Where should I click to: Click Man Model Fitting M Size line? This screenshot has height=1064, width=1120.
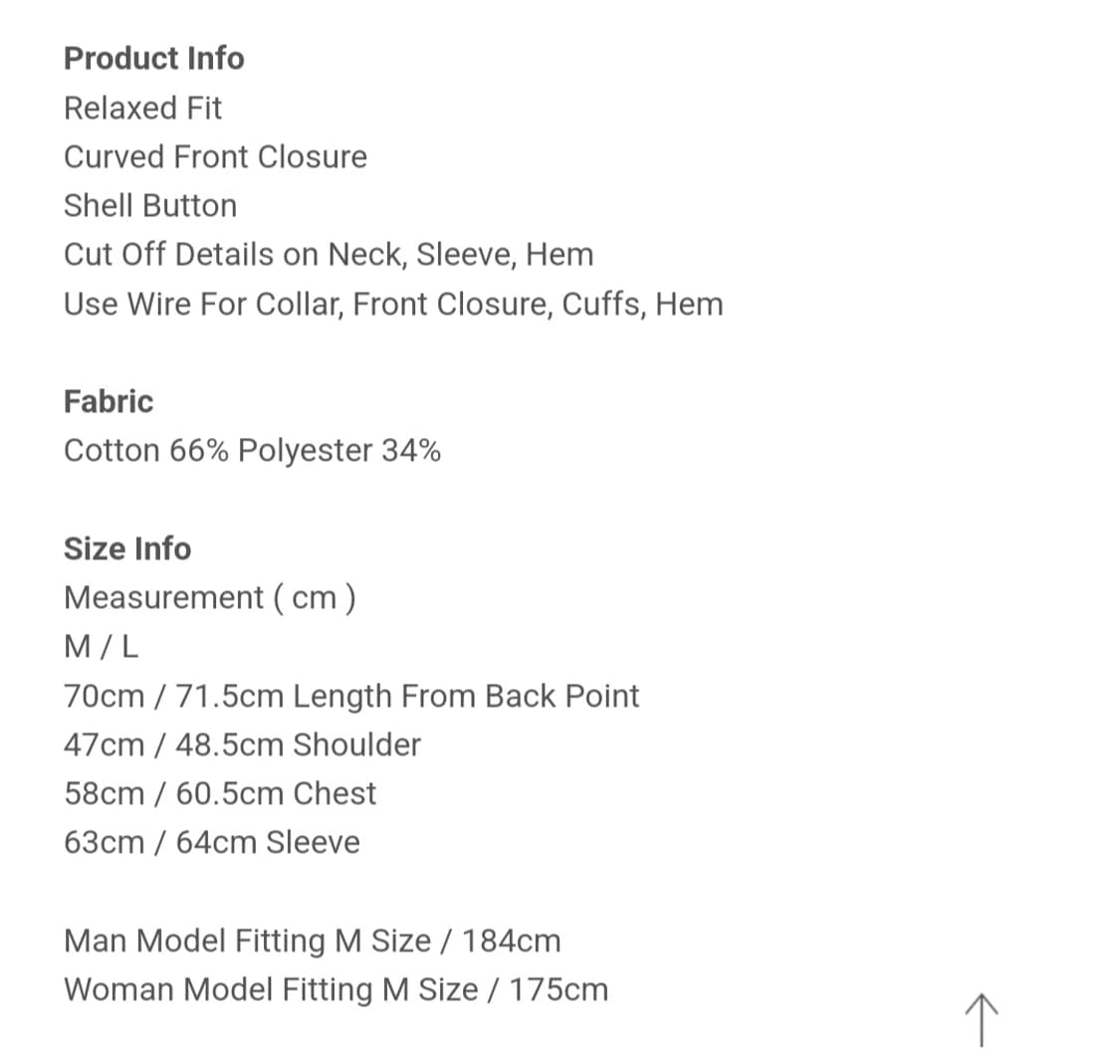coord(313,941)
